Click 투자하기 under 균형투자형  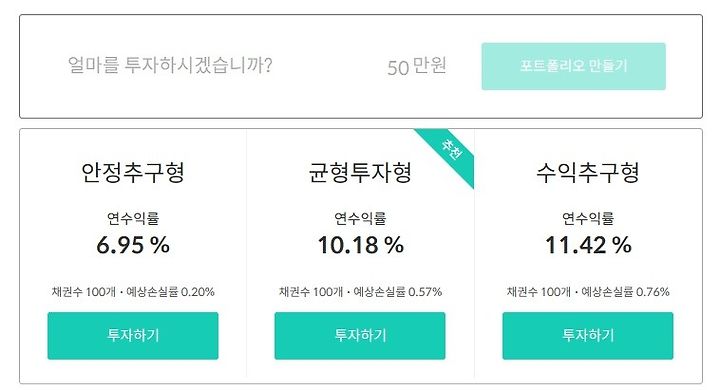coord(360,335)
